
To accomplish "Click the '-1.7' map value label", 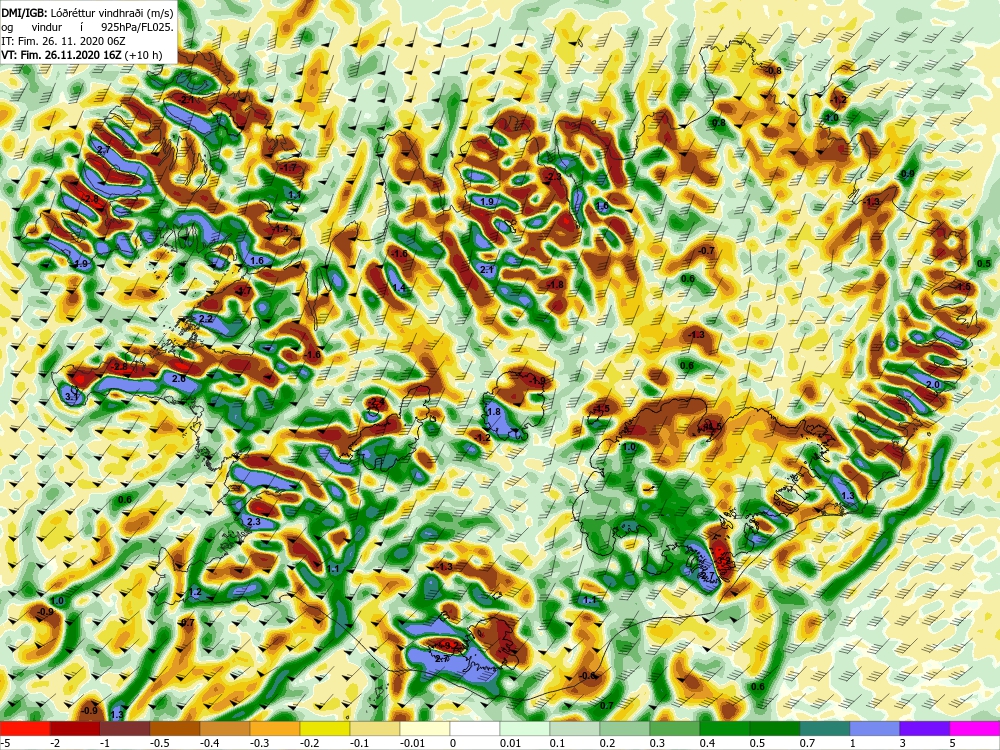I will point(288,168).
